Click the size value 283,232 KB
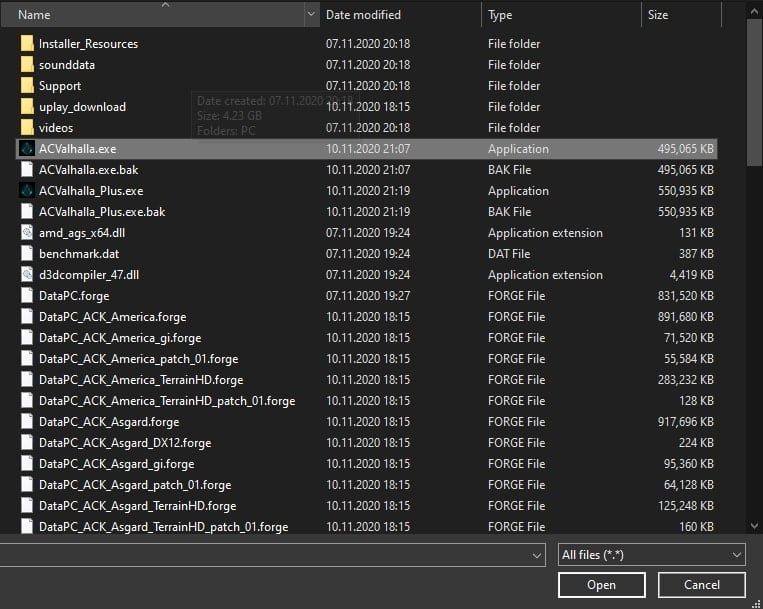Screen dimensions: 763x609 [x=686, y=379]
